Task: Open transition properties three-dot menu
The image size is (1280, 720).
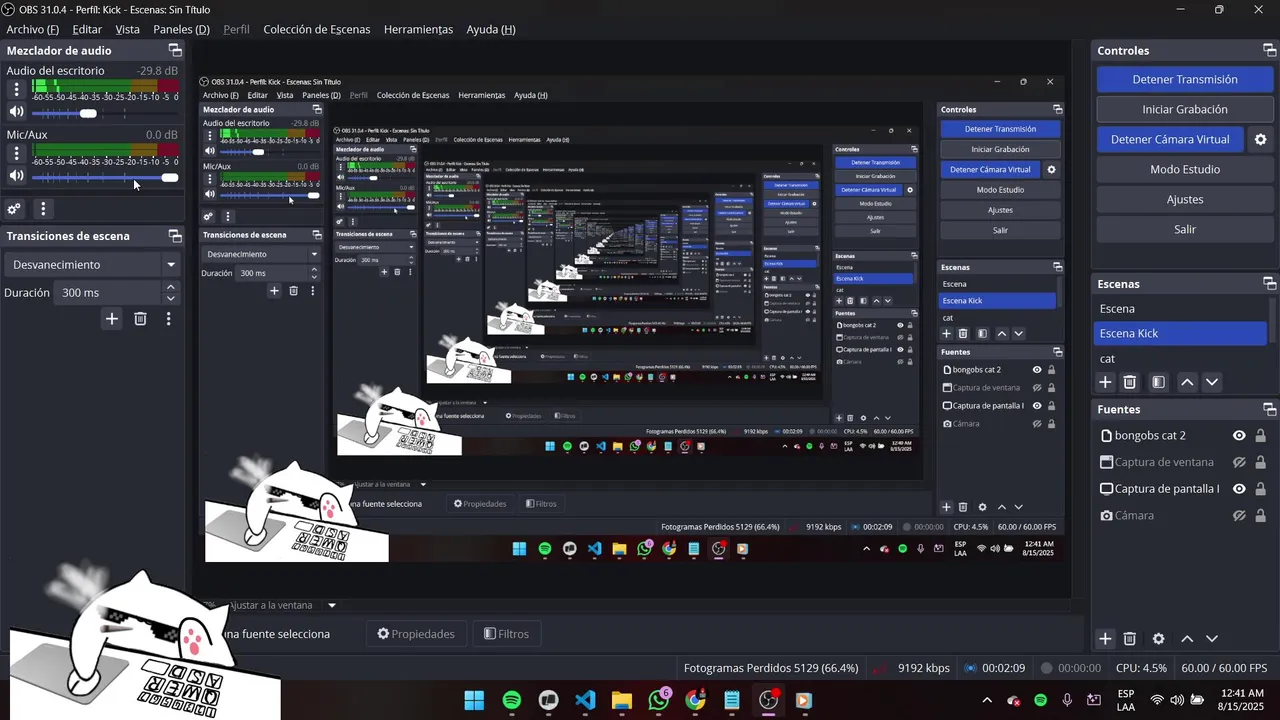Action: (168, 319)
